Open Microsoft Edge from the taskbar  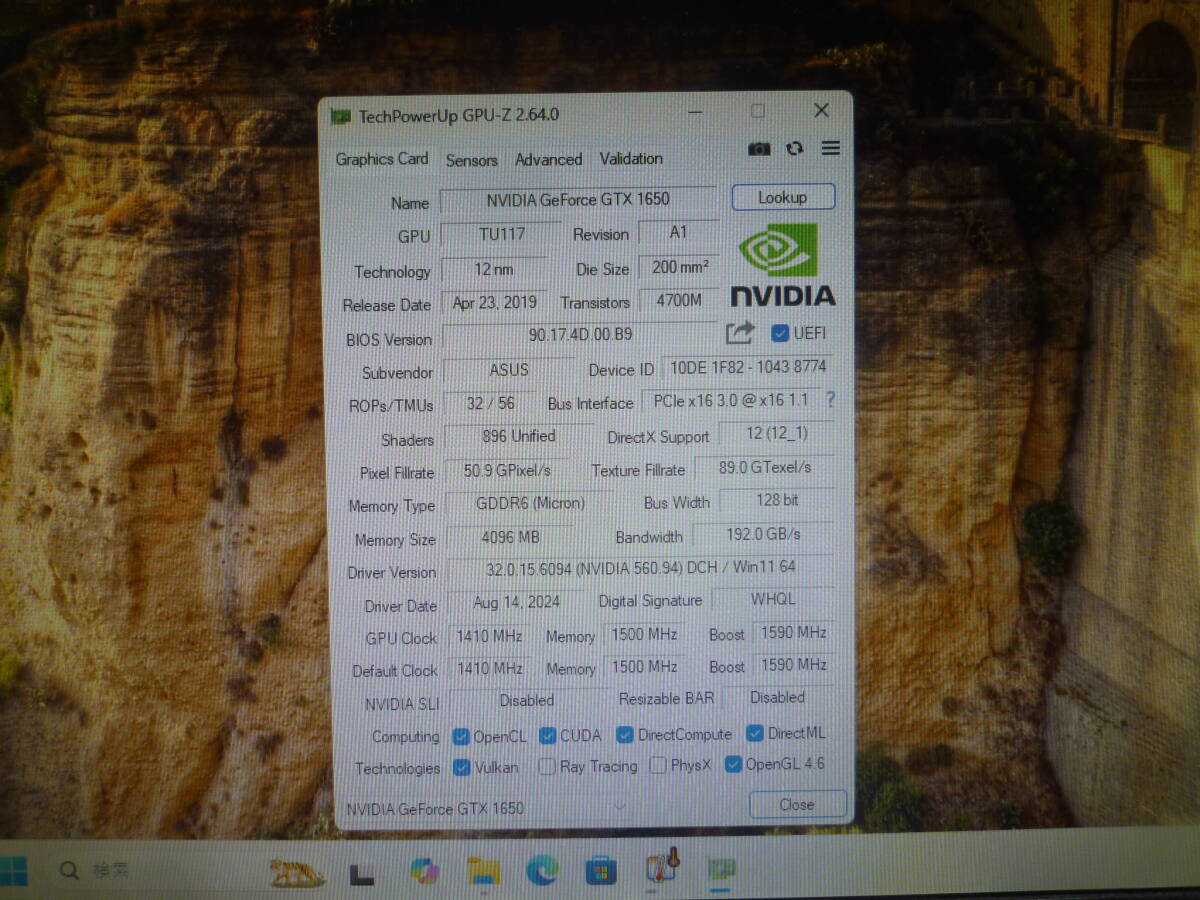pyautogui.click(x=542, y=871)
